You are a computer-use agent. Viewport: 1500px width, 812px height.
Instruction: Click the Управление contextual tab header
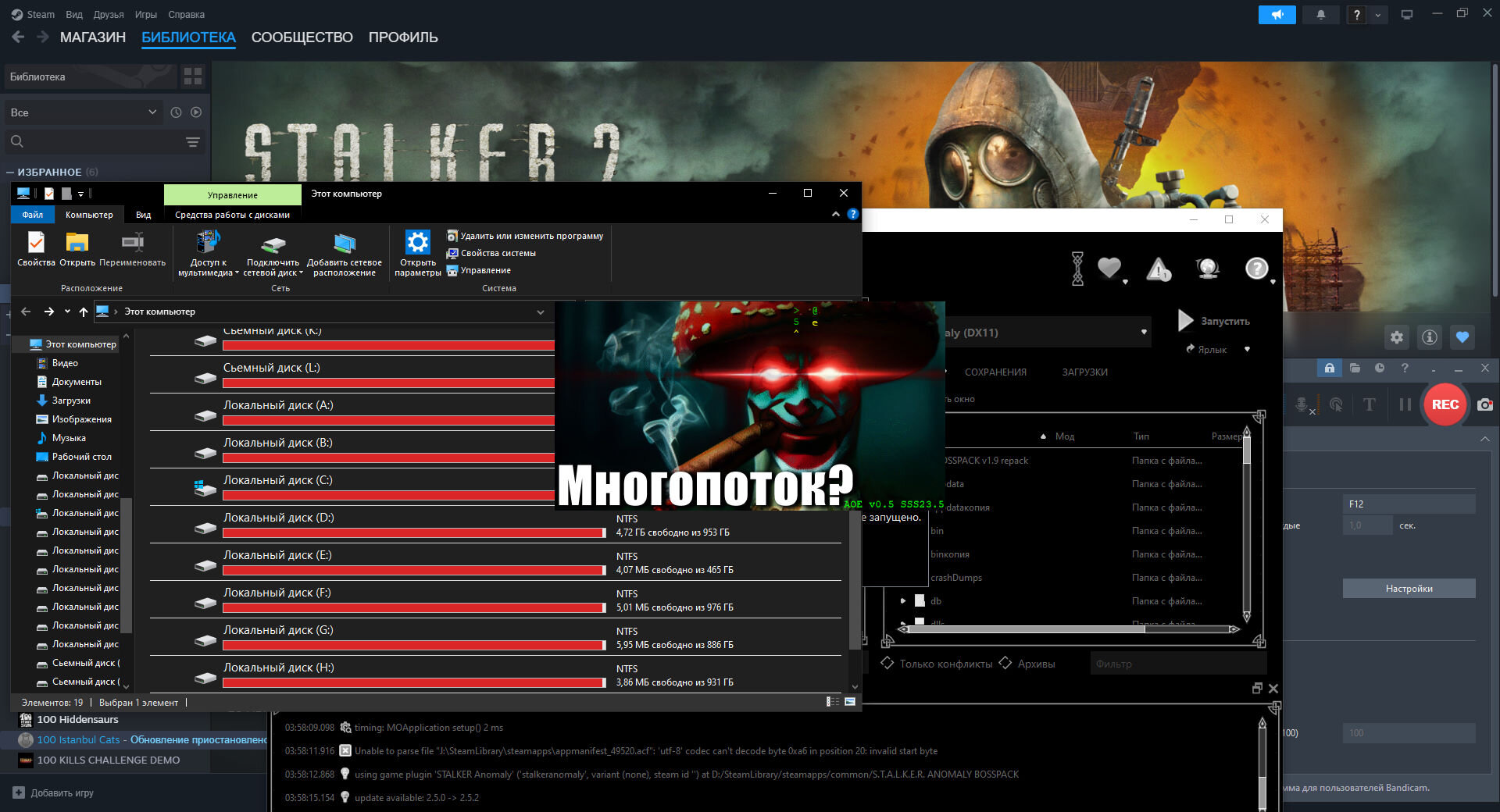pos(232,195)
